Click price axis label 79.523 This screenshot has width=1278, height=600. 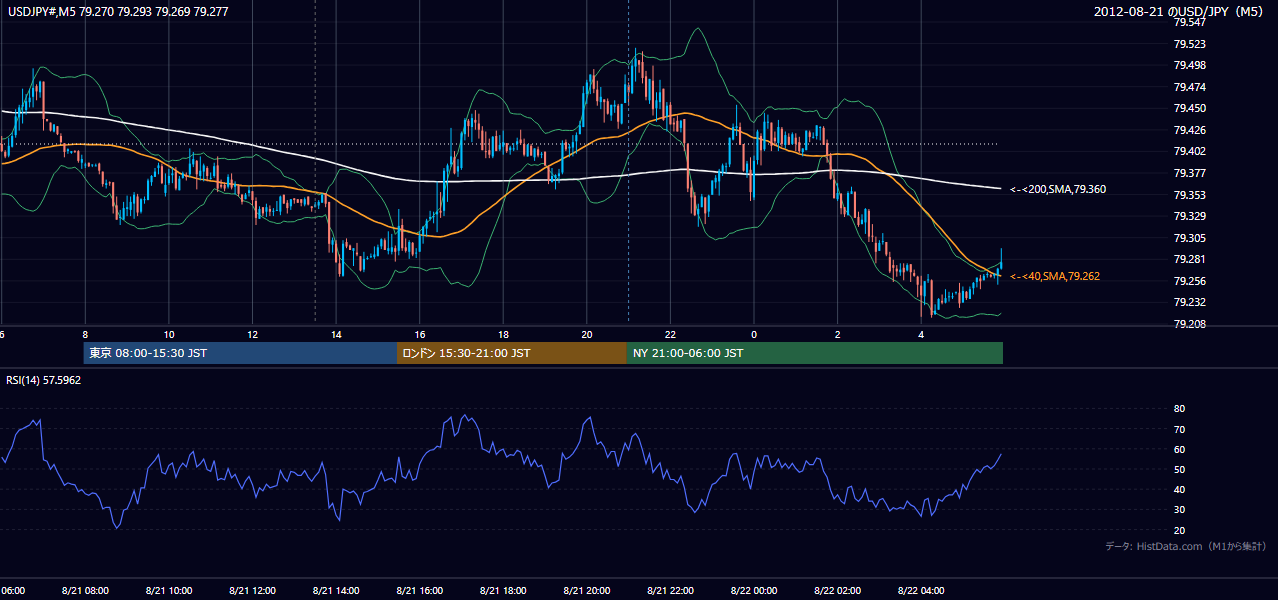1189,44
